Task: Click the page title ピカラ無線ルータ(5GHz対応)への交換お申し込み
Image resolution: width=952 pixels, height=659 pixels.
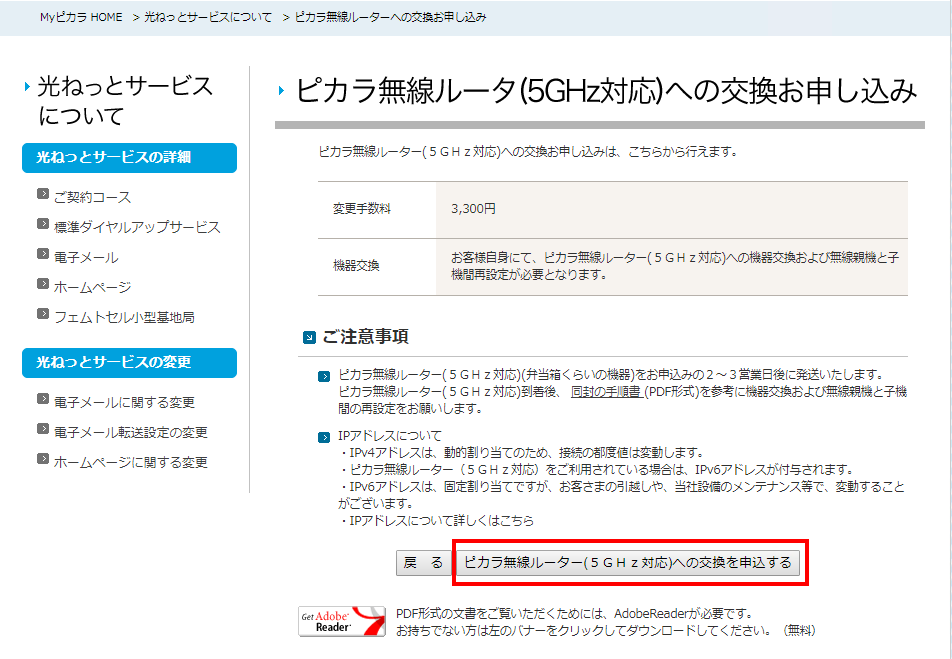Action: click(606, 92)
